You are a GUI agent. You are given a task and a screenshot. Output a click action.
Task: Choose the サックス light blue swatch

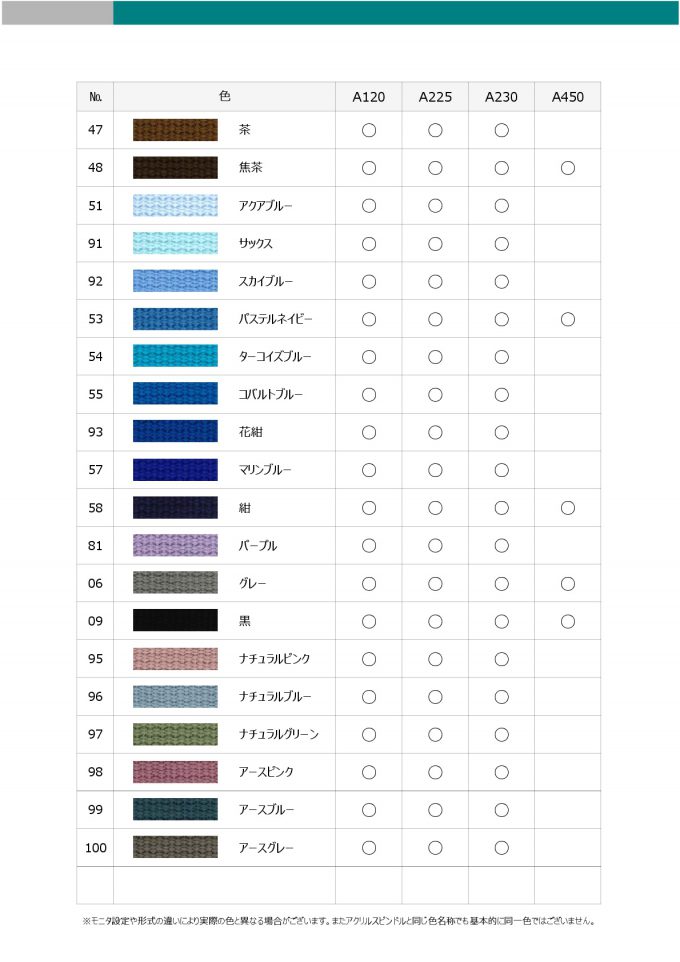coord(175,244)
